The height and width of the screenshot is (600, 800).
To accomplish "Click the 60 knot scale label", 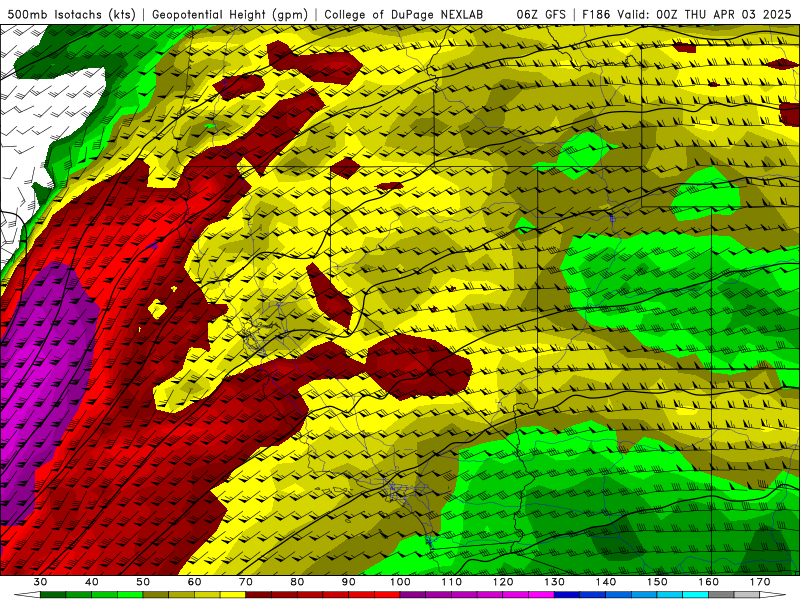I will pos(194,582).
